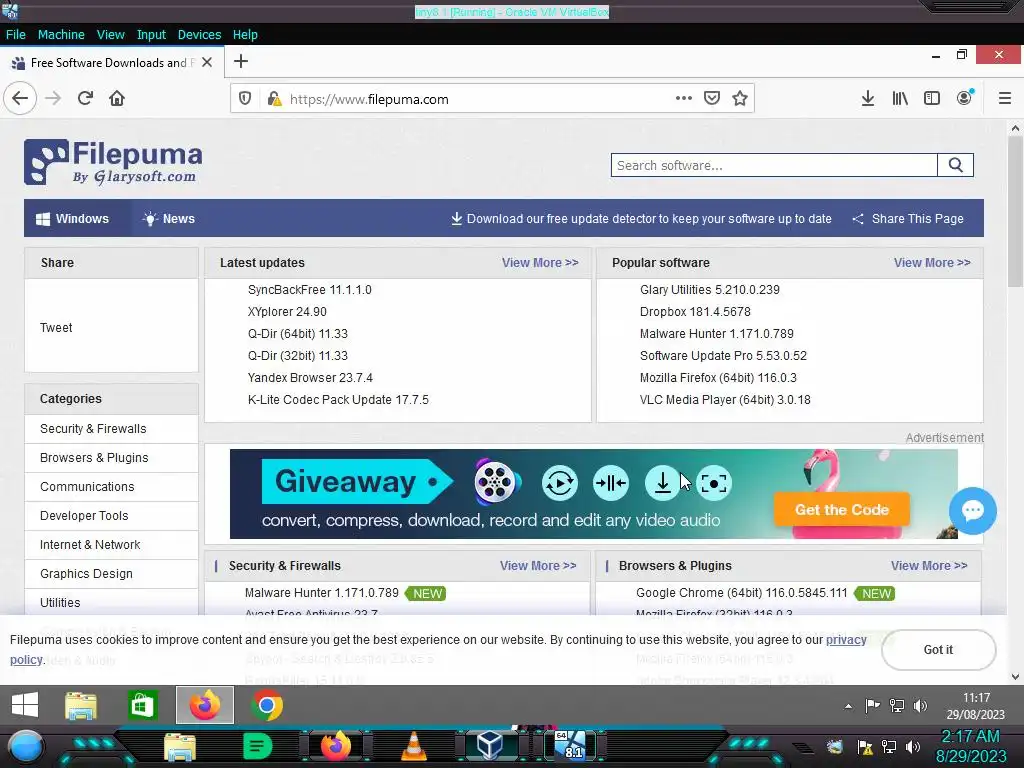
Task: Open Developer Tools sidebar category
Action: 111,516
